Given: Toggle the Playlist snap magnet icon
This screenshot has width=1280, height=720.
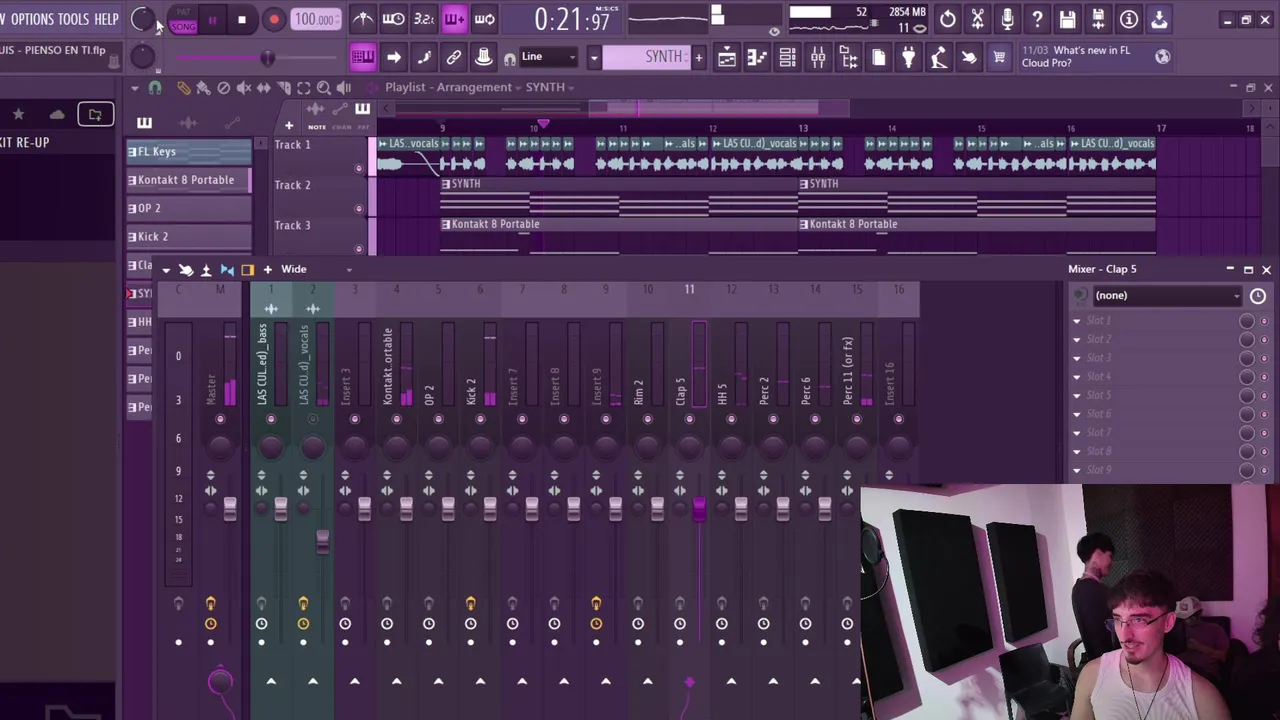Looking at the screenshot, I should point(155,88).
